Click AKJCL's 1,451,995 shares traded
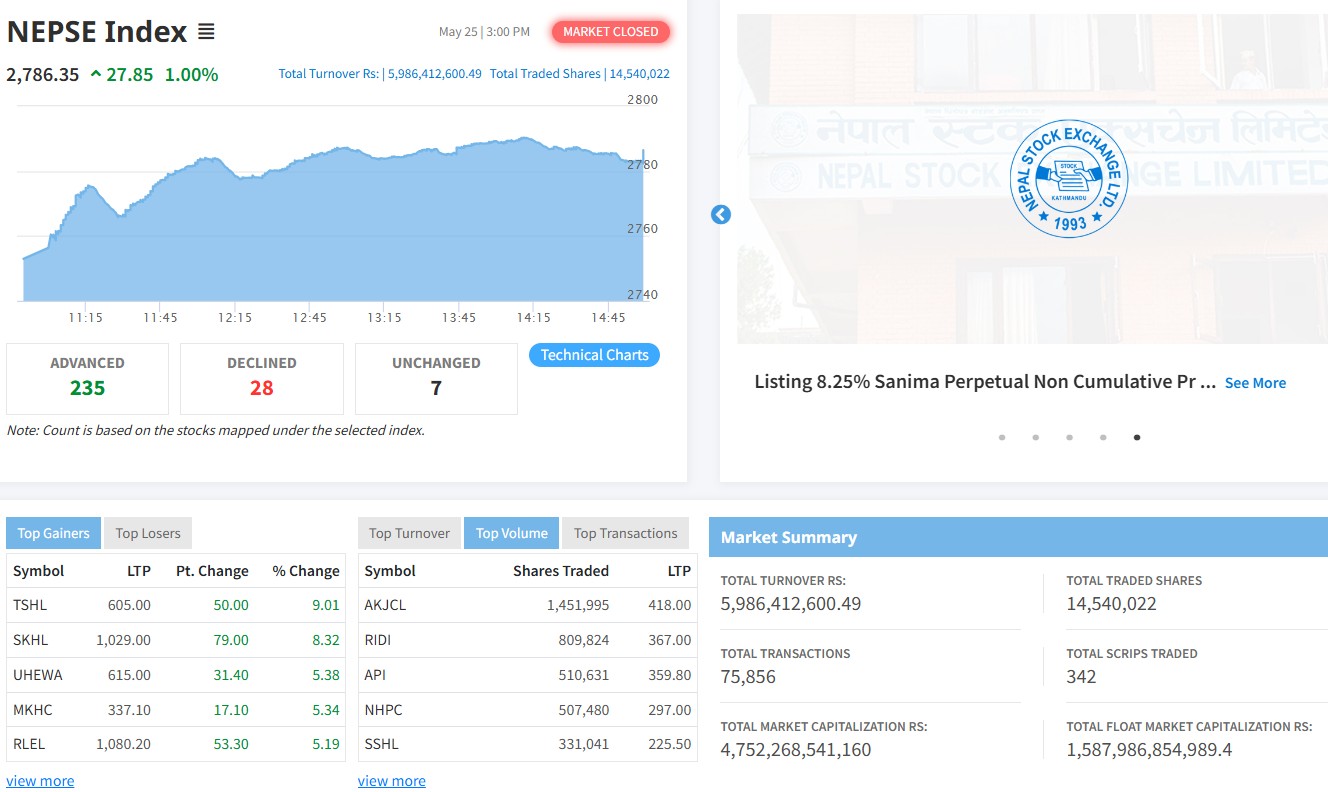 click(578, 605)
